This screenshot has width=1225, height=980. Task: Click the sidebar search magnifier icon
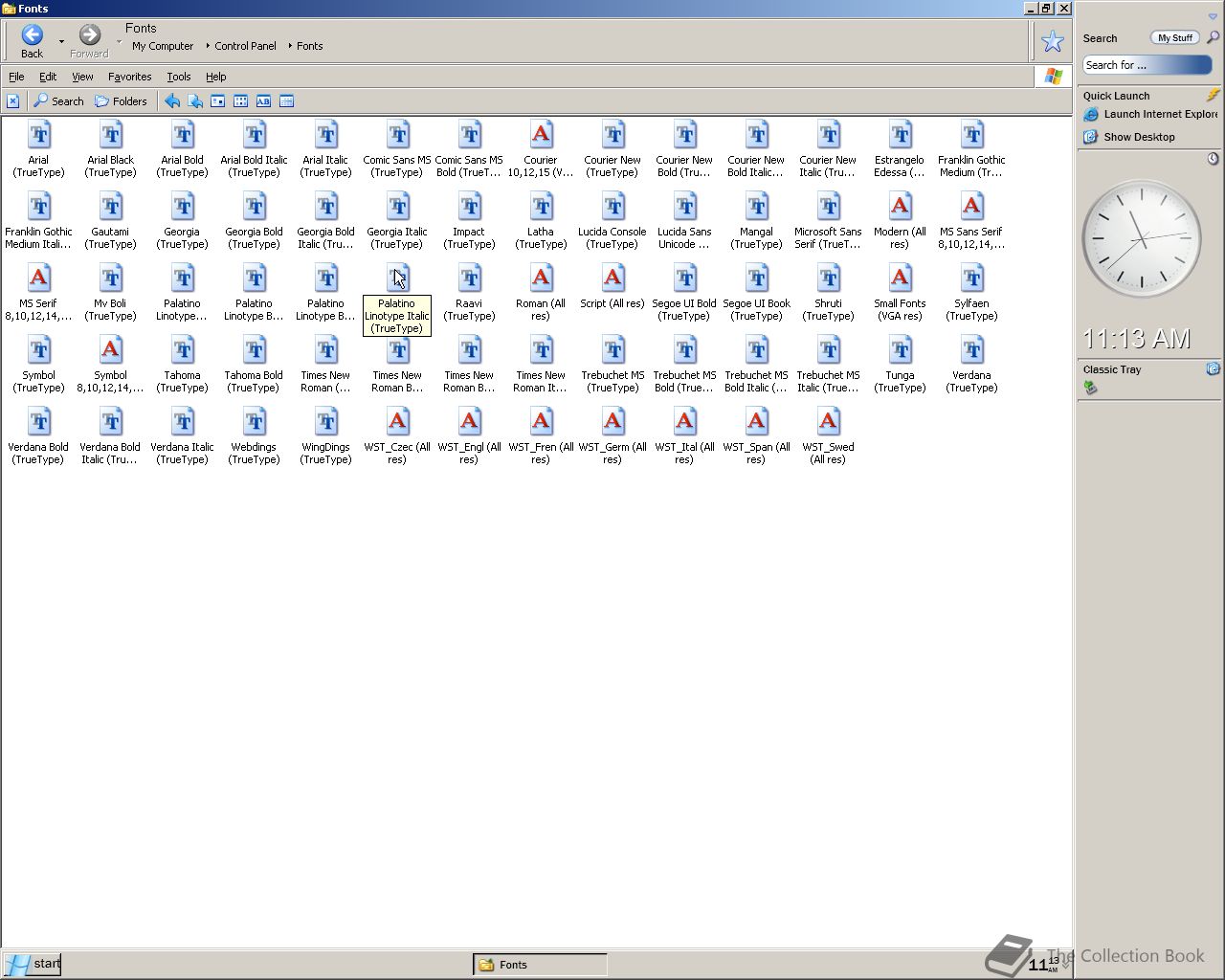[x=1213, y=37]
